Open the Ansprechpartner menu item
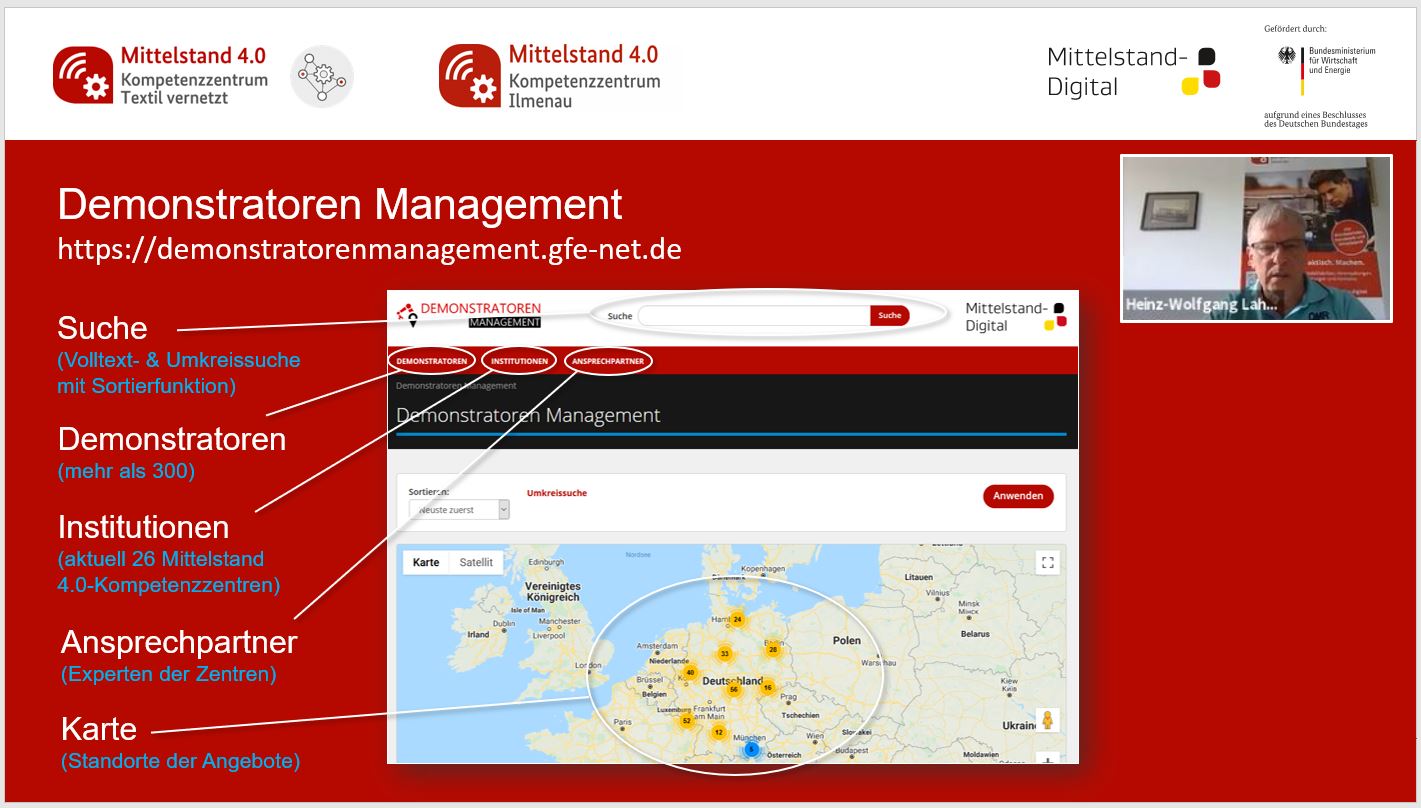This screenshot has width=1421, height=808. pyautogui.click(x=608, y=361)
